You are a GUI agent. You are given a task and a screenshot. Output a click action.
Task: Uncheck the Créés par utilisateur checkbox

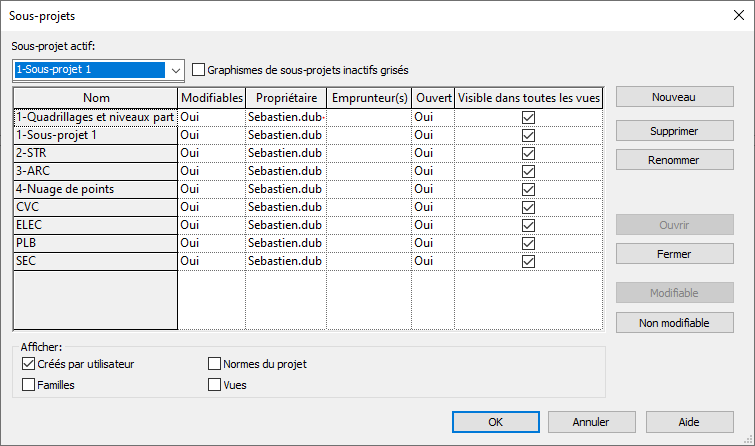pyautogui.click(x=27, y=364)
